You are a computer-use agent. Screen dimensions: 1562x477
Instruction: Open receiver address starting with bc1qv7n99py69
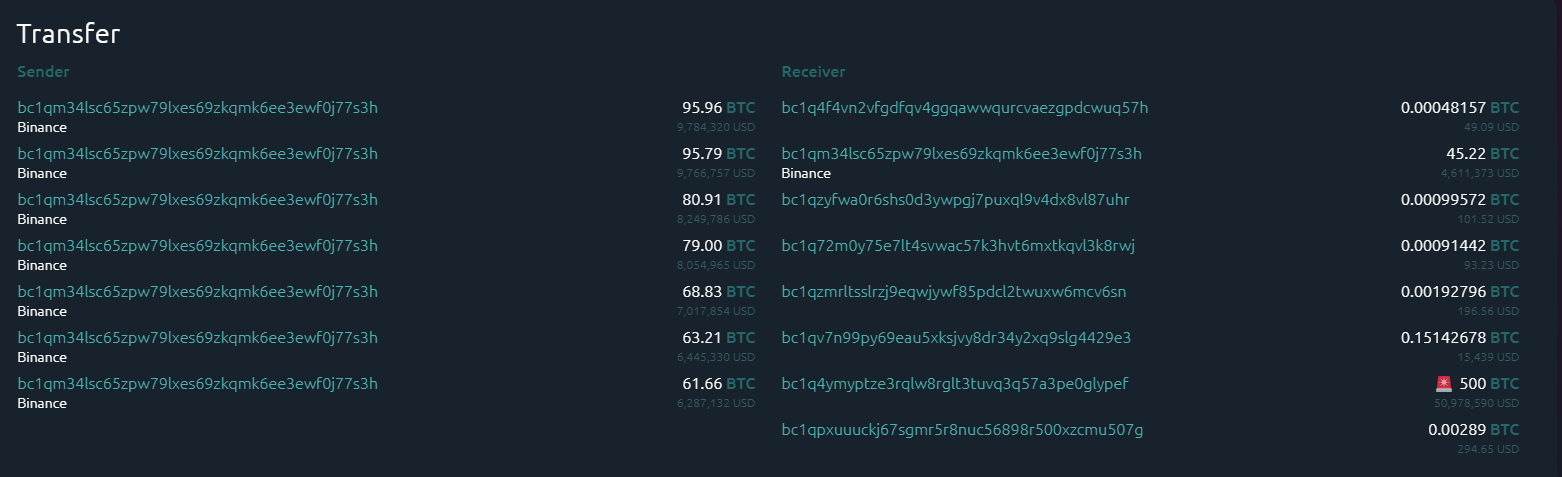[x=956, y=338]
